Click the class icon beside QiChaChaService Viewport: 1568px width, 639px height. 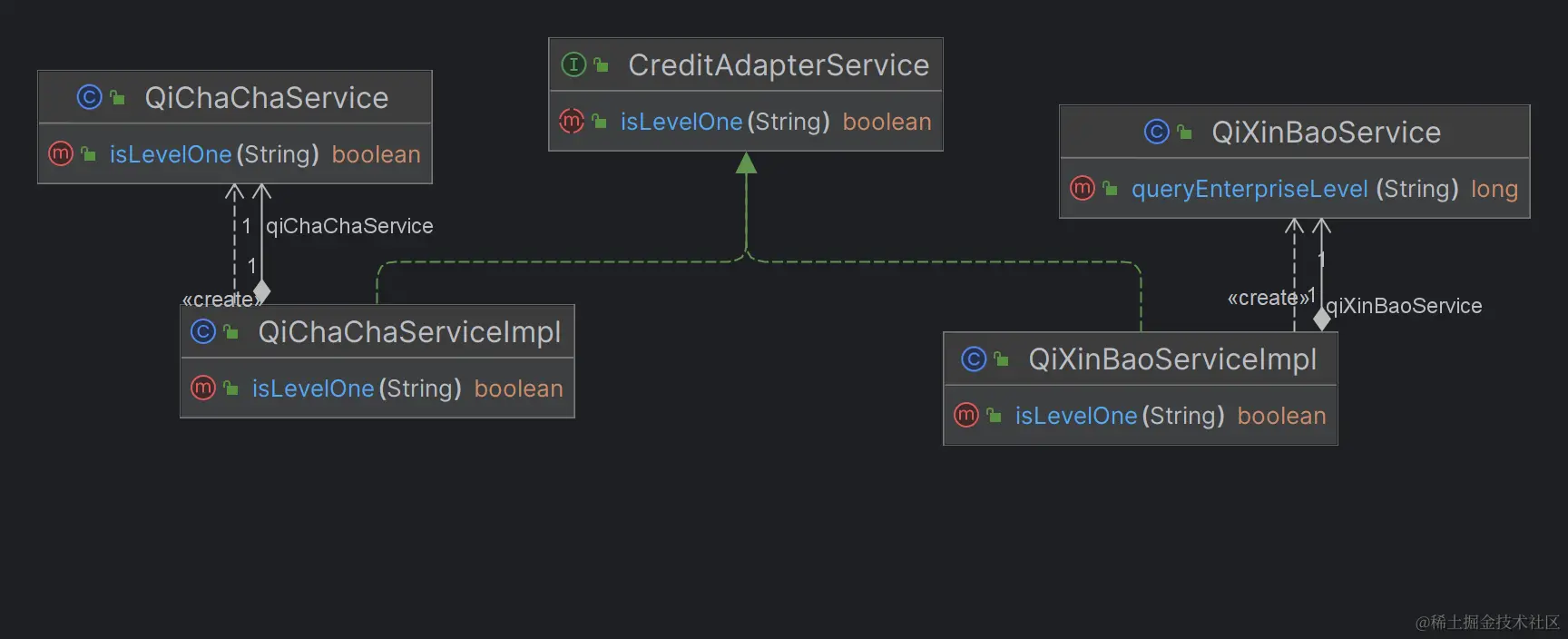click(89, 97)
